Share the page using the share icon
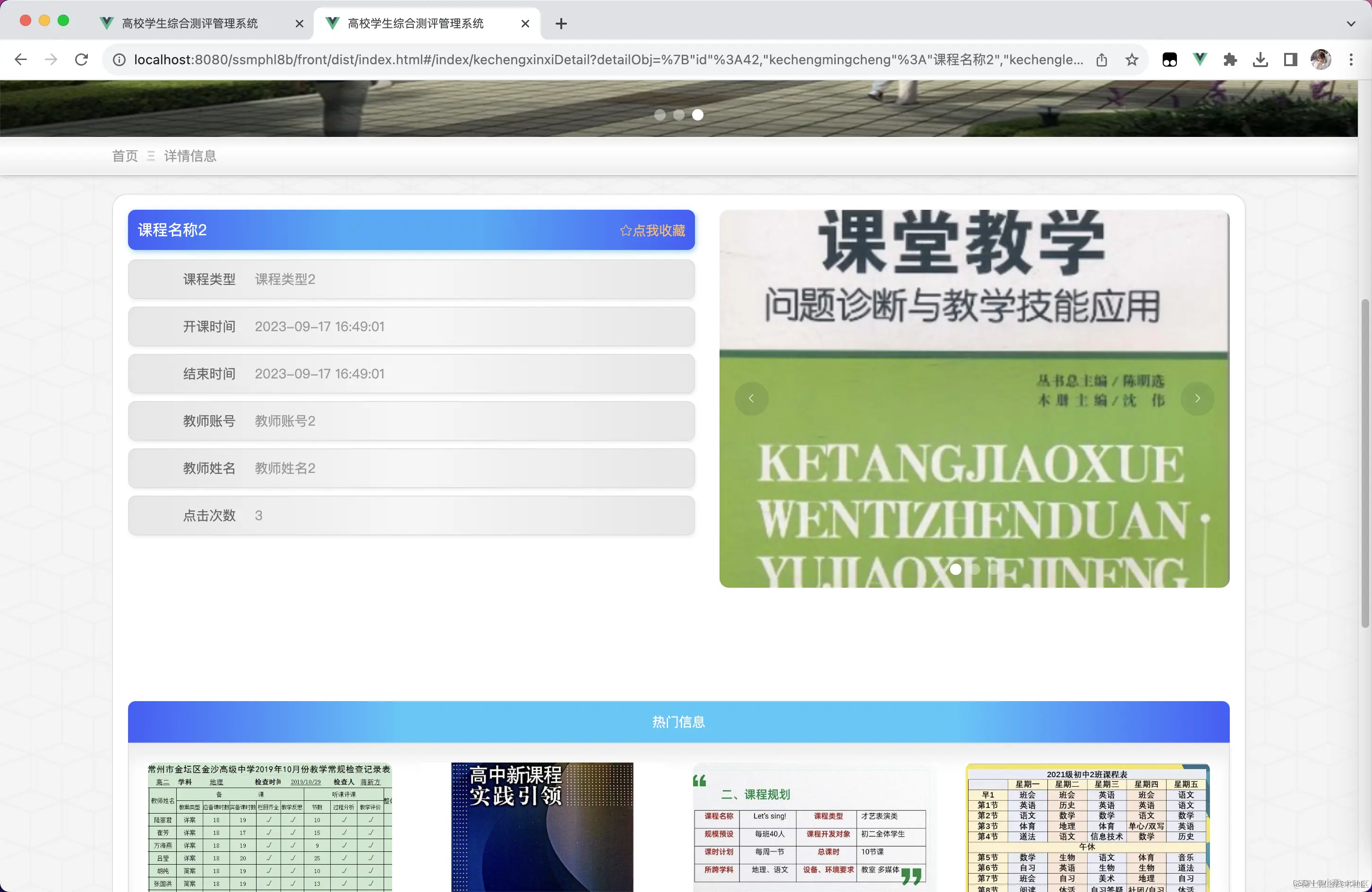Viewport: 1372px width, 892px height. 1102,59
